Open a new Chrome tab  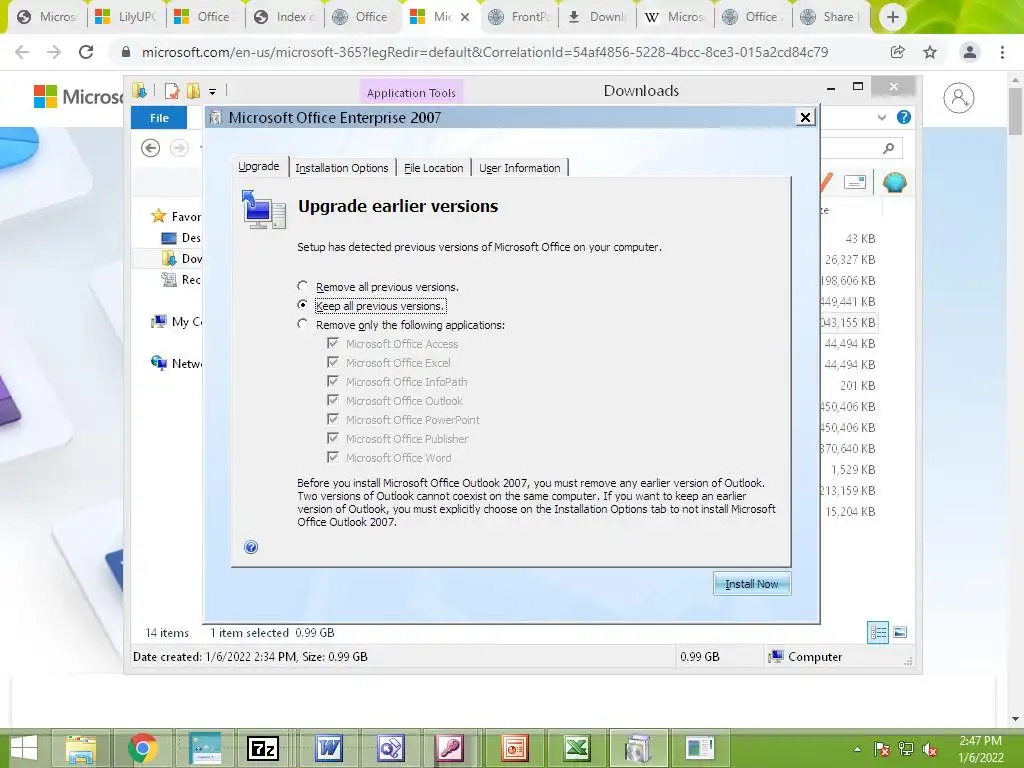(893, 18)
